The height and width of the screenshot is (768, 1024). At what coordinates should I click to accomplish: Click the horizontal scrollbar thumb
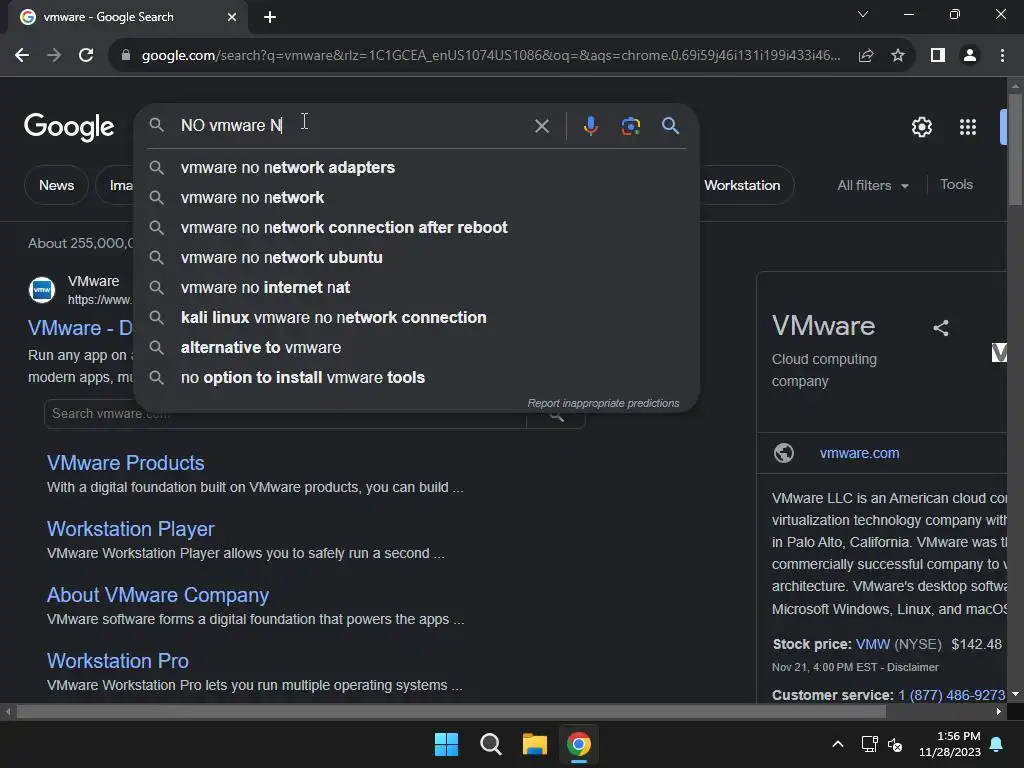point(451,712)
